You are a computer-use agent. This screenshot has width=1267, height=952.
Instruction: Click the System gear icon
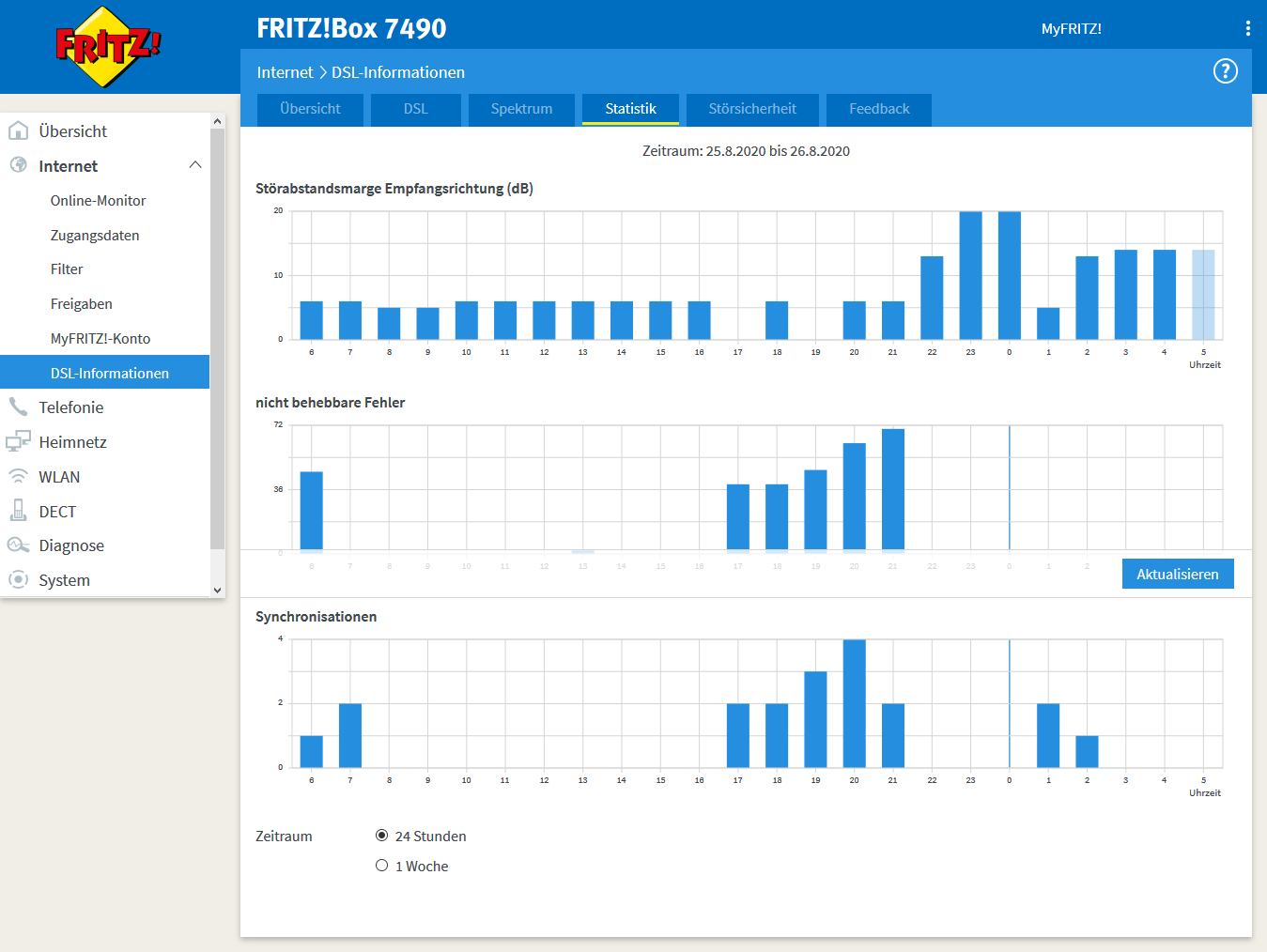tap(18, 579)
